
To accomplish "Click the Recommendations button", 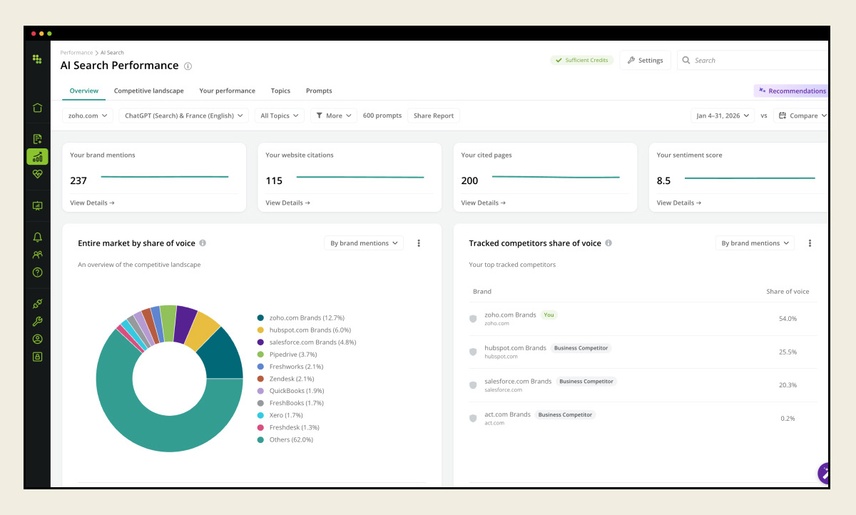I will point(791,91).
